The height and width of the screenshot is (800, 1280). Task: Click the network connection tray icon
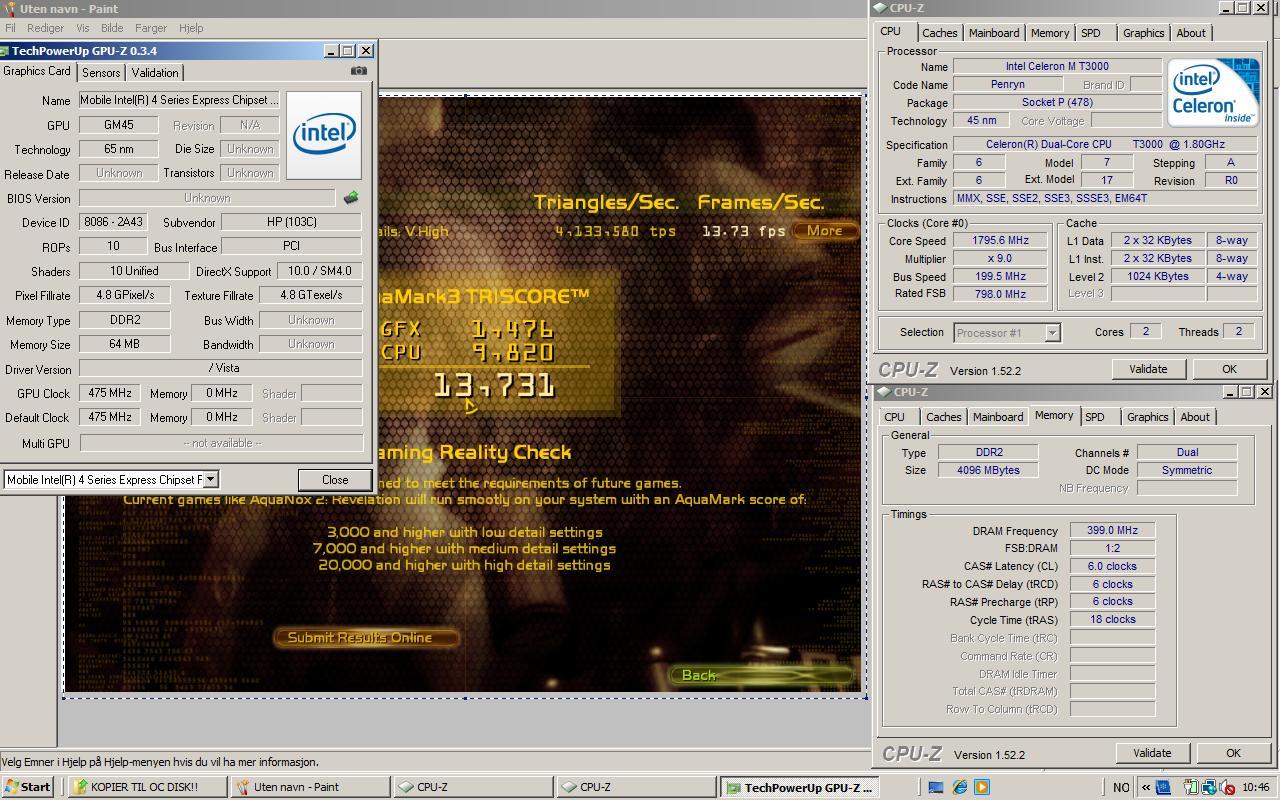1209,787
